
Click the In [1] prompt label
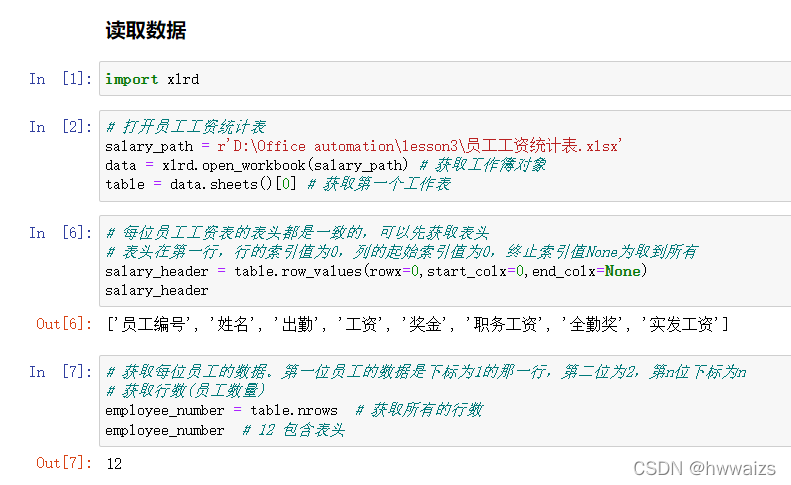pos(61,79)
